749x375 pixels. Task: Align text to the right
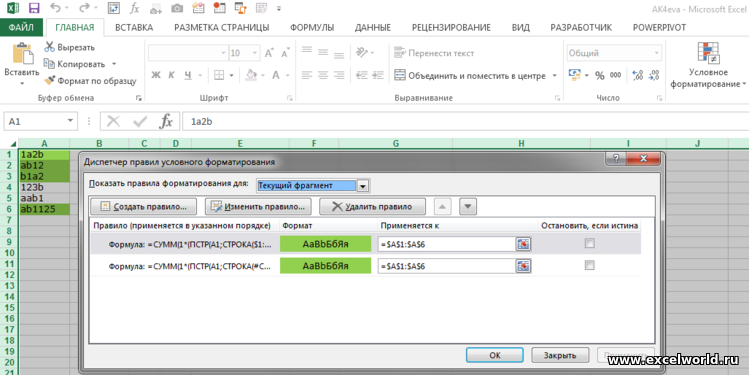[x=339, y=75]
